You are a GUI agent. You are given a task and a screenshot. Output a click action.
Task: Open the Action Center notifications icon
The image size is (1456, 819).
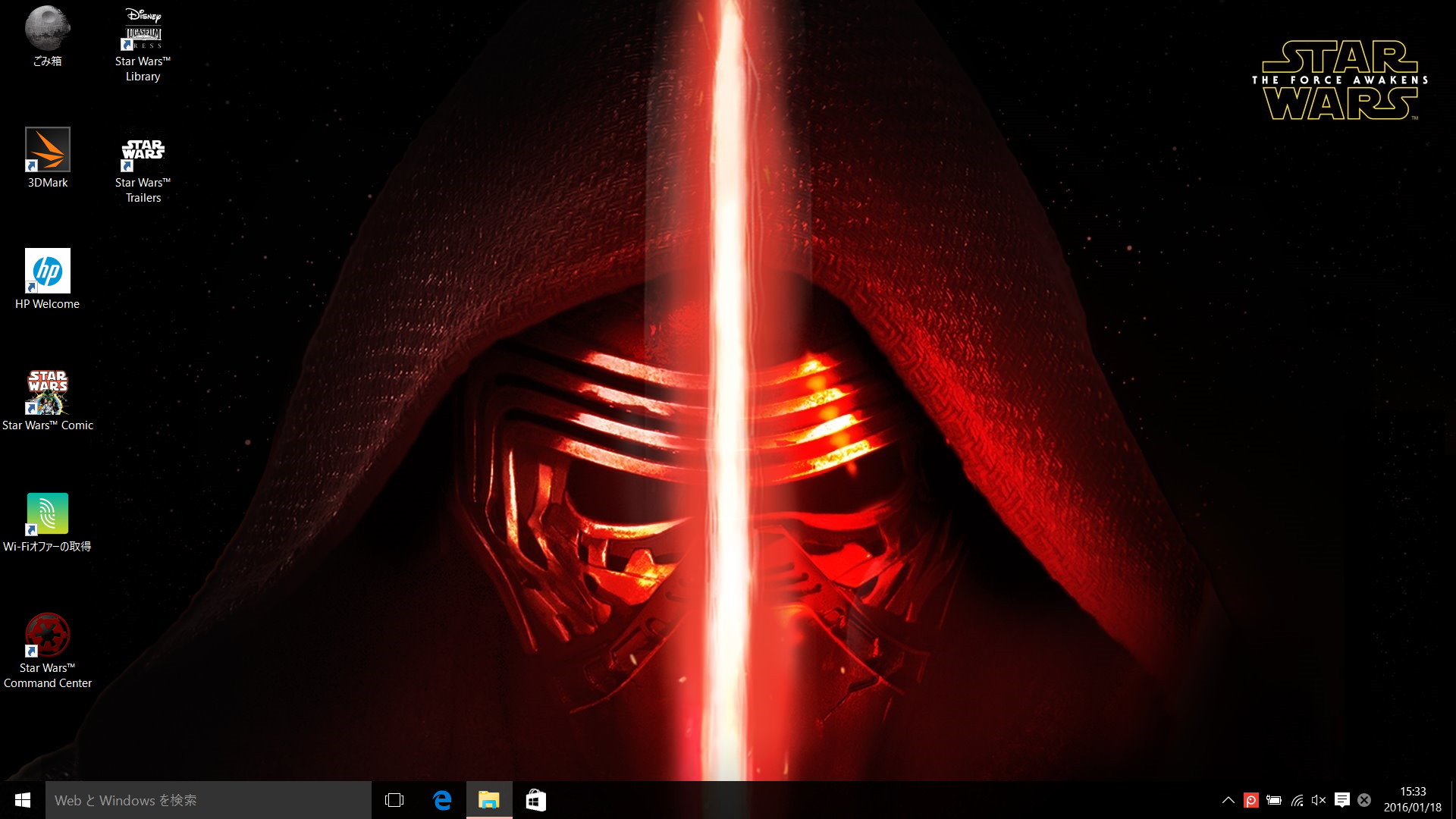[x=1341, y=800]
